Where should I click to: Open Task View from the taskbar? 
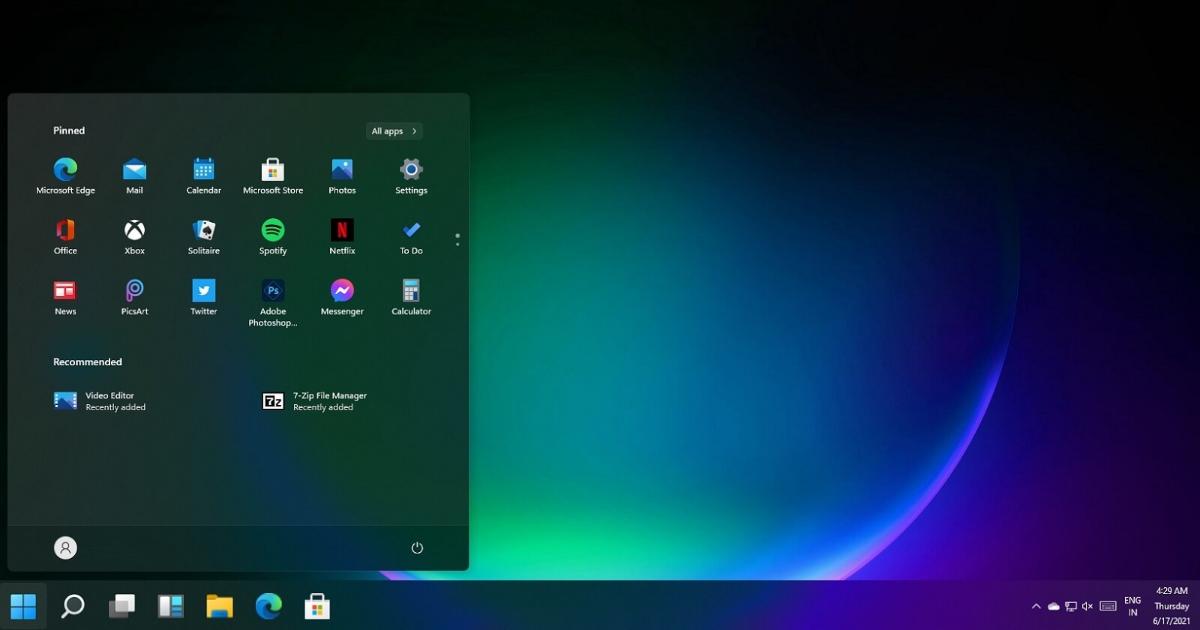tap(122, 605)
